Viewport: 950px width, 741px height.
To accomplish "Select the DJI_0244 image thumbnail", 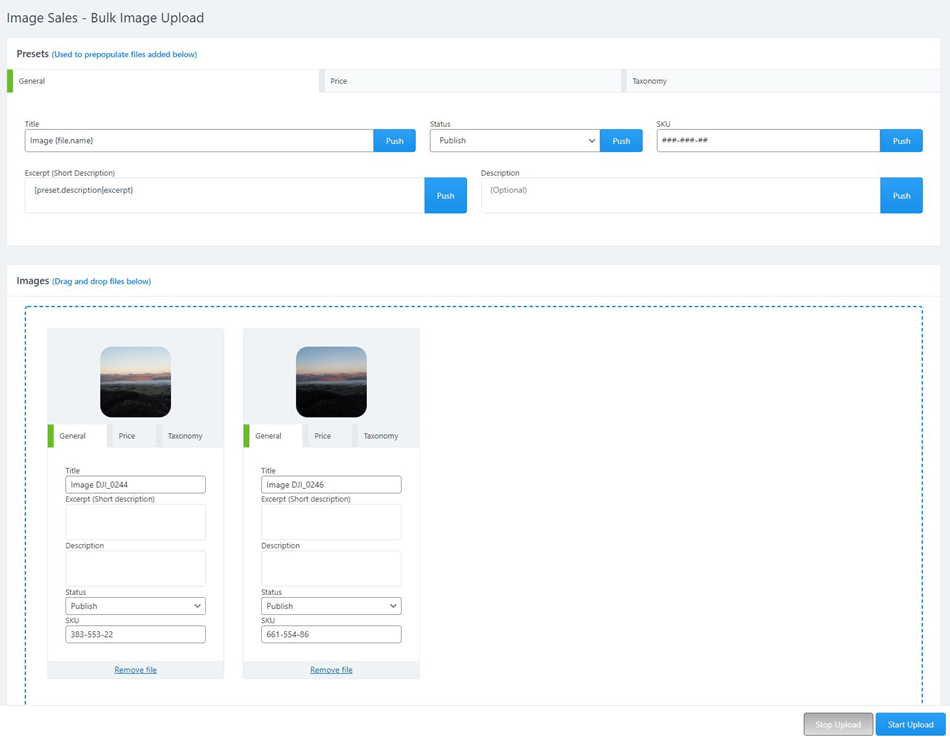I will point(135,382).
